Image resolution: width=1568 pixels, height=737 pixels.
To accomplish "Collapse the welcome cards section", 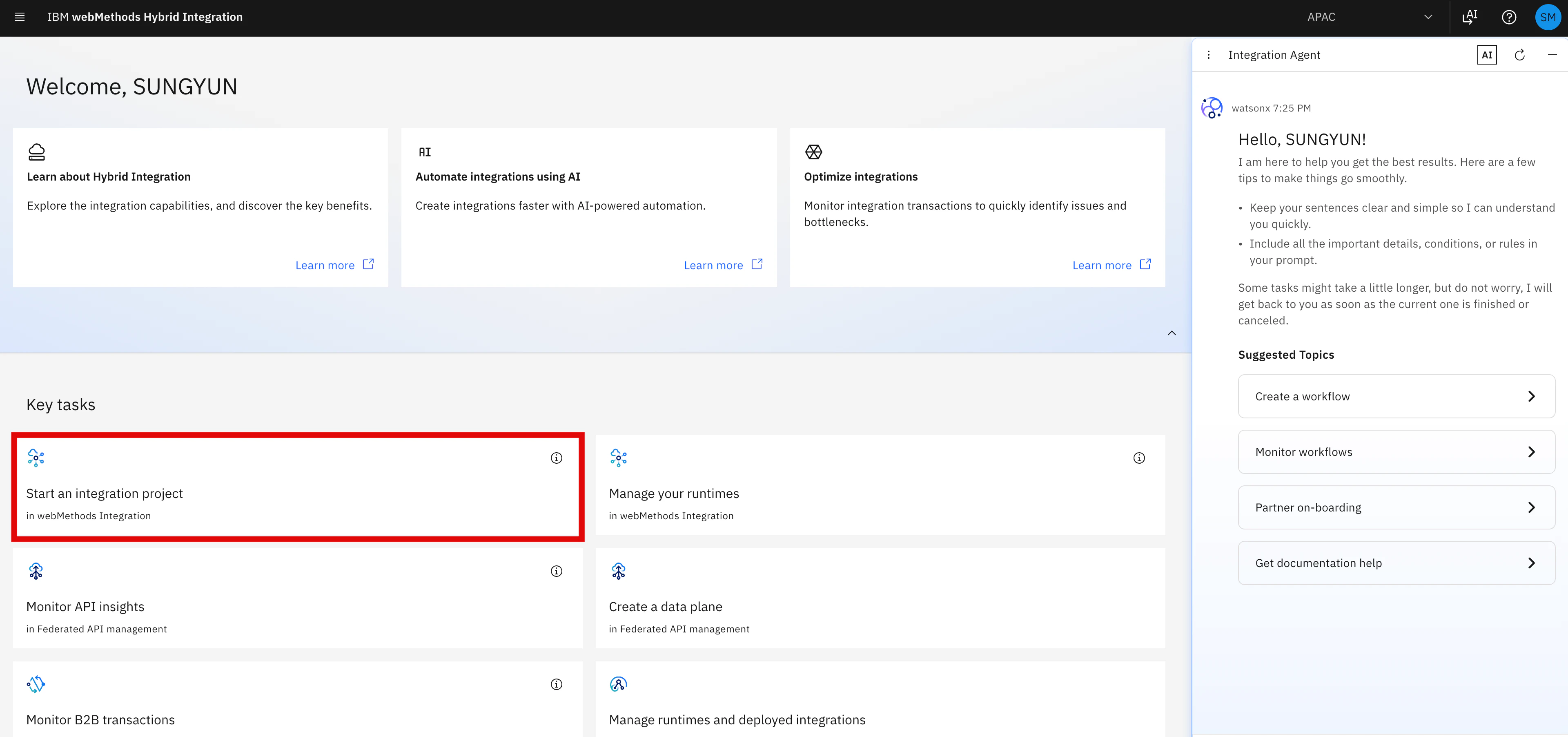I will pyautogui.click(x=1172, y=333).
